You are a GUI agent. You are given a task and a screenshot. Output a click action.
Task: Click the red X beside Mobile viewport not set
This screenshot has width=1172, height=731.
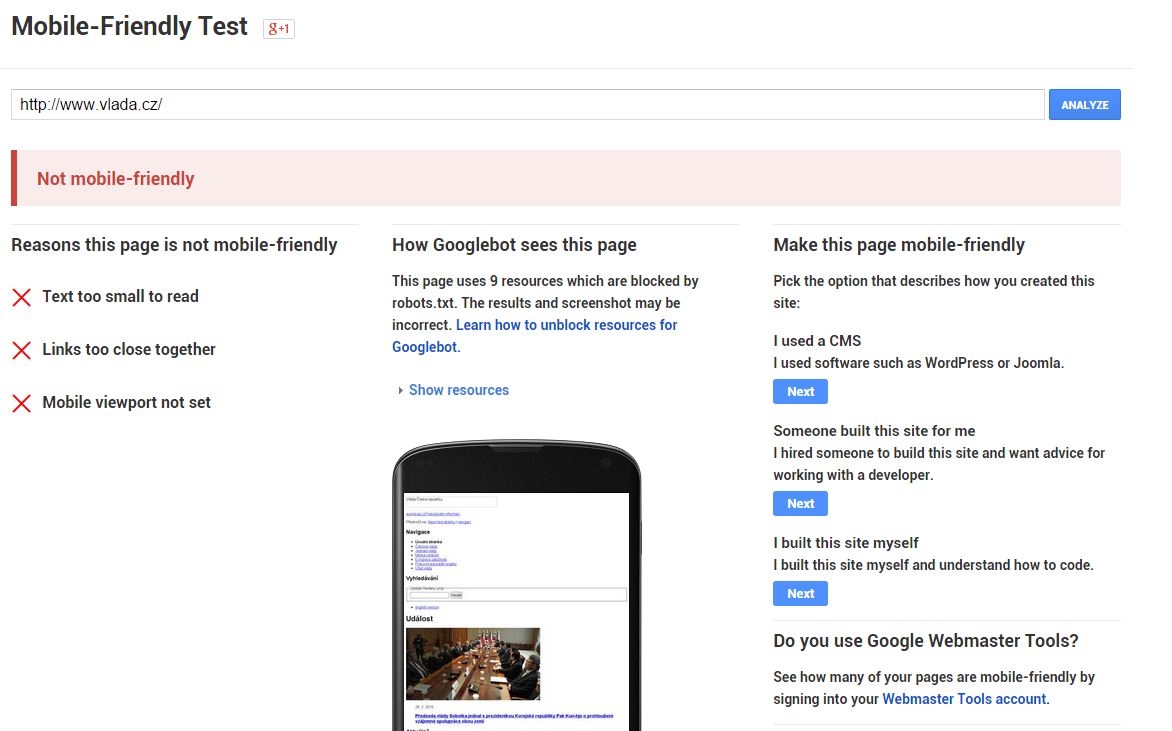click(x=21, y=403)
